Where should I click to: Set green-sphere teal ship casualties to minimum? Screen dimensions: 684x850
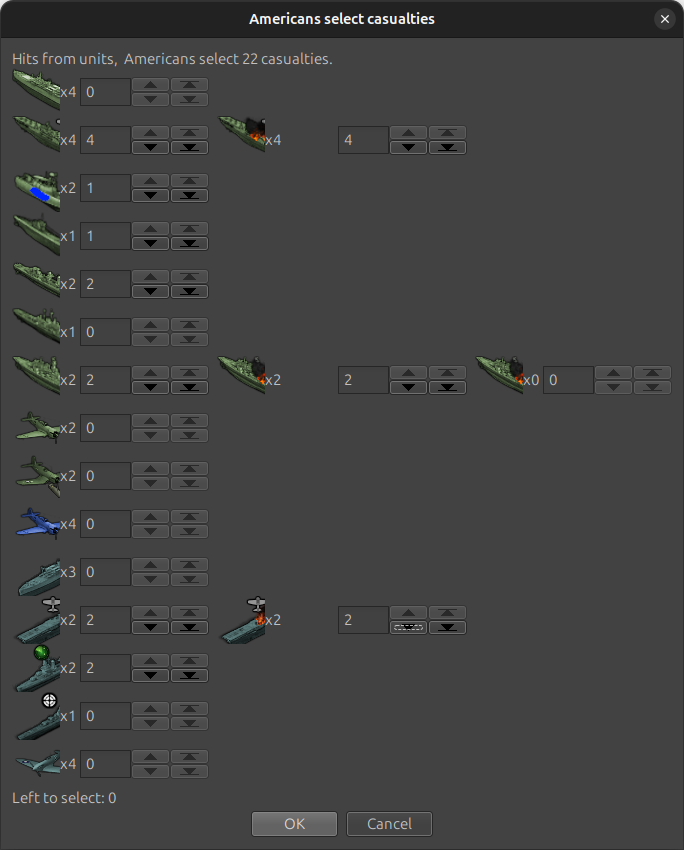[190, 675]
